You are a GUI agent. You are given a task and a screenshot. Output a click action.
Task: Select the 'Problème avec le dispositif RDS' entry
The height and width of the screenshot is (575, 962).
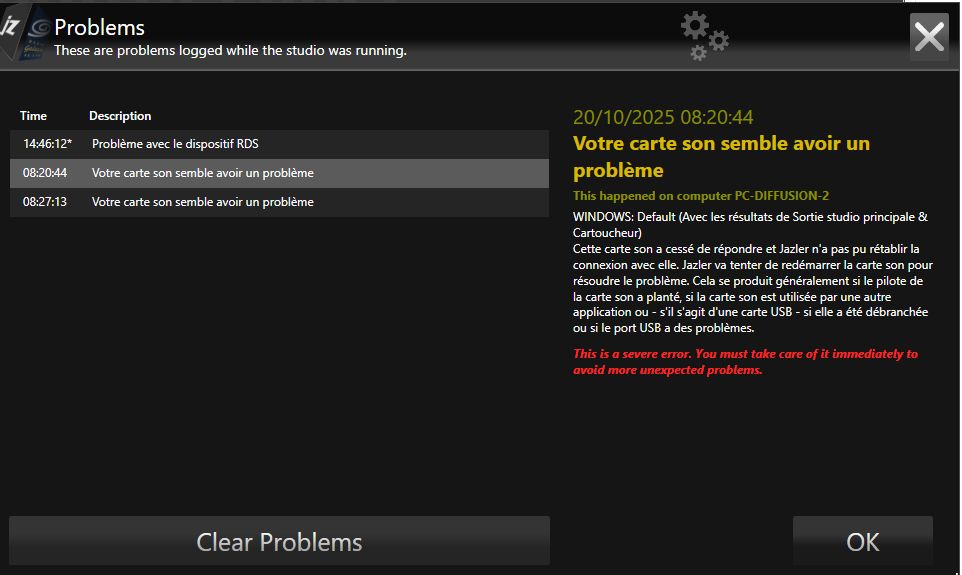[175, 144]
